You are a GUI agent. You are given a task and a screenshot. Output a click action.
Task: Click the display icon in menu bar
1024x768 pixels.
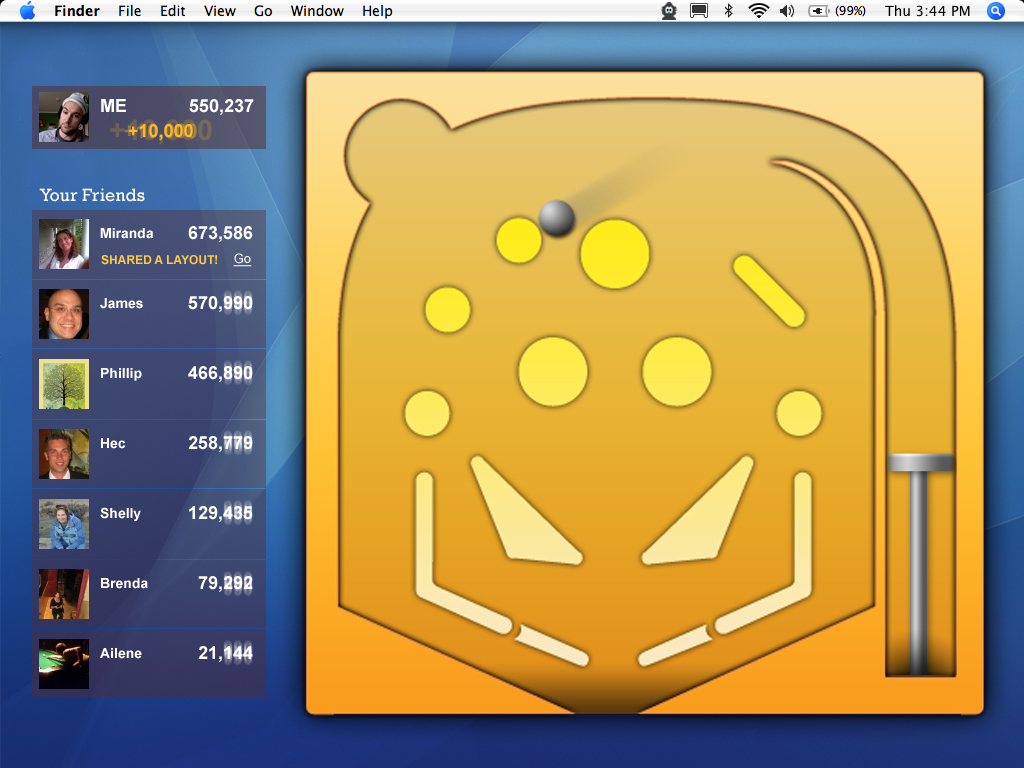click(x=699, y=11)
